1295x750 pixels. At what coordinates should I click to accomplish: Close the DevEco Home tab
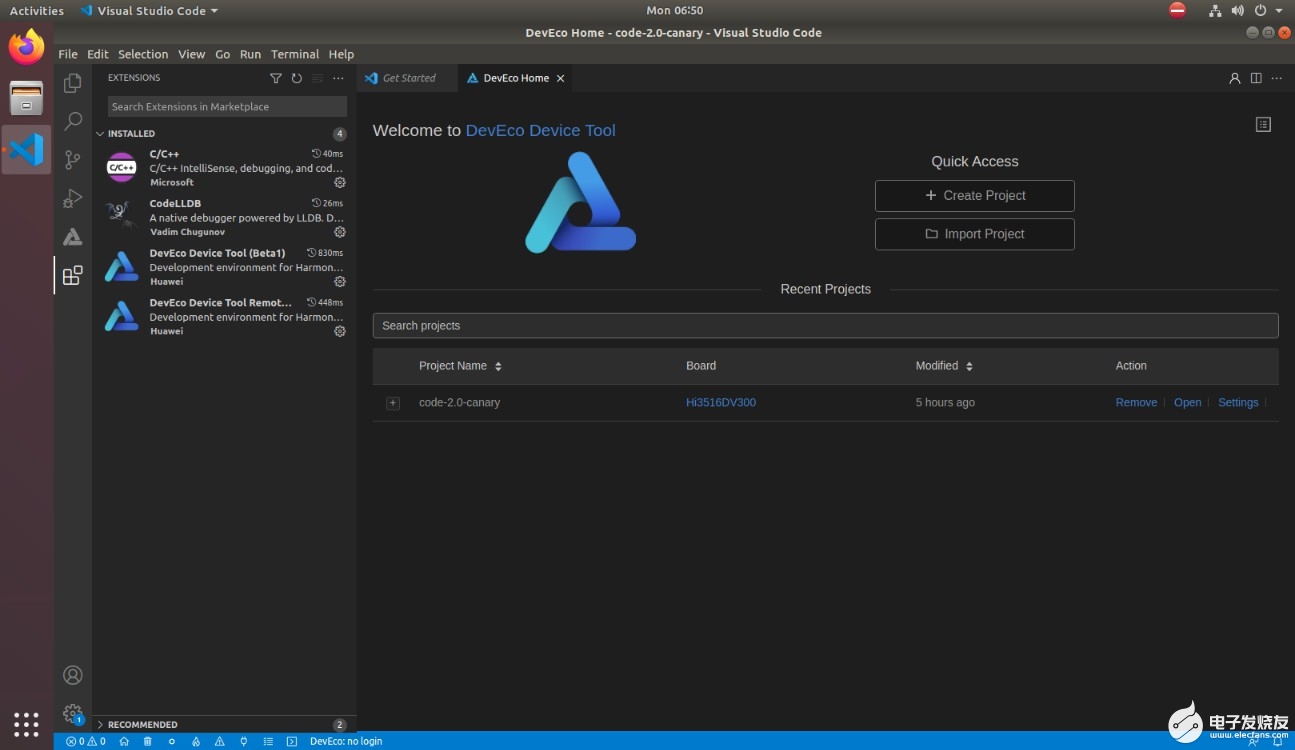(560, 78)
